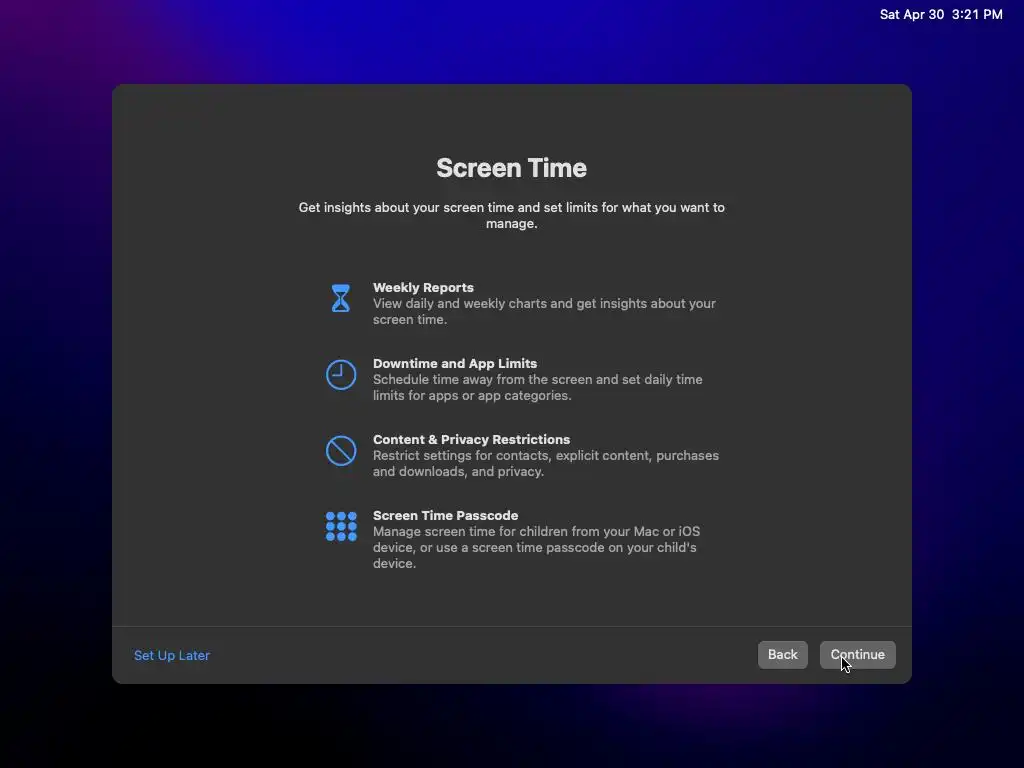Click the Screen Time Passcode keypad icon
1024x768 pixels.
click(x=341, y=526)
